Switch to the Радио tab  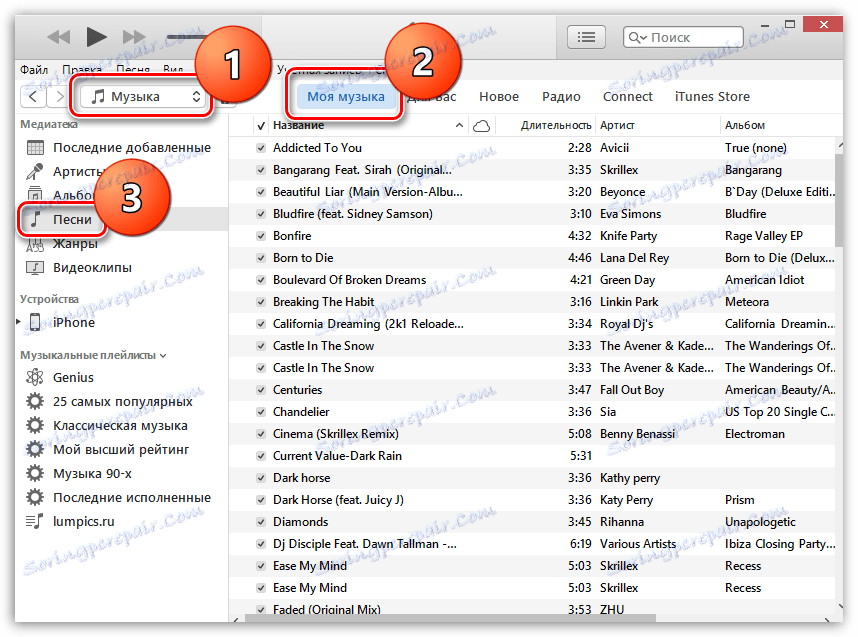coord(561,97)
